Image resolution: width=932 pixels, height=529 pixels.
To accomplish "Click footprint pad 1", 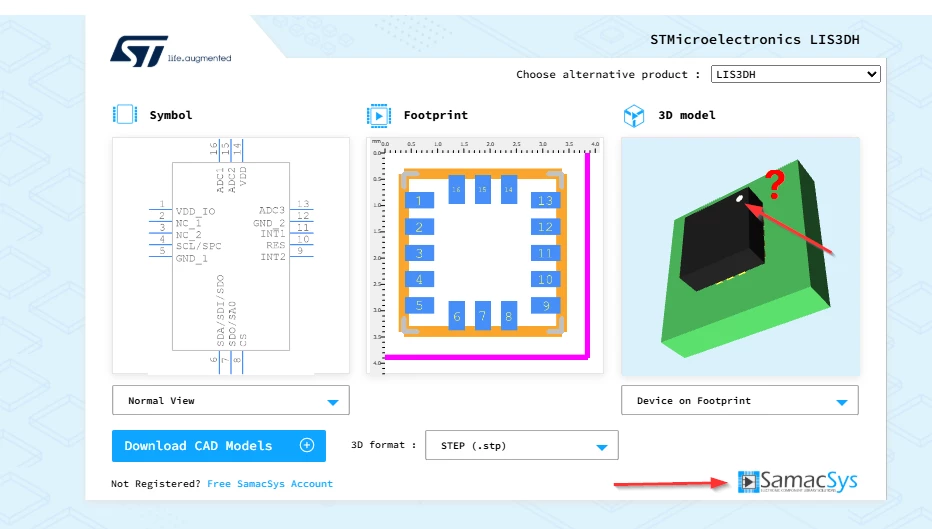I will pos(419,200).
